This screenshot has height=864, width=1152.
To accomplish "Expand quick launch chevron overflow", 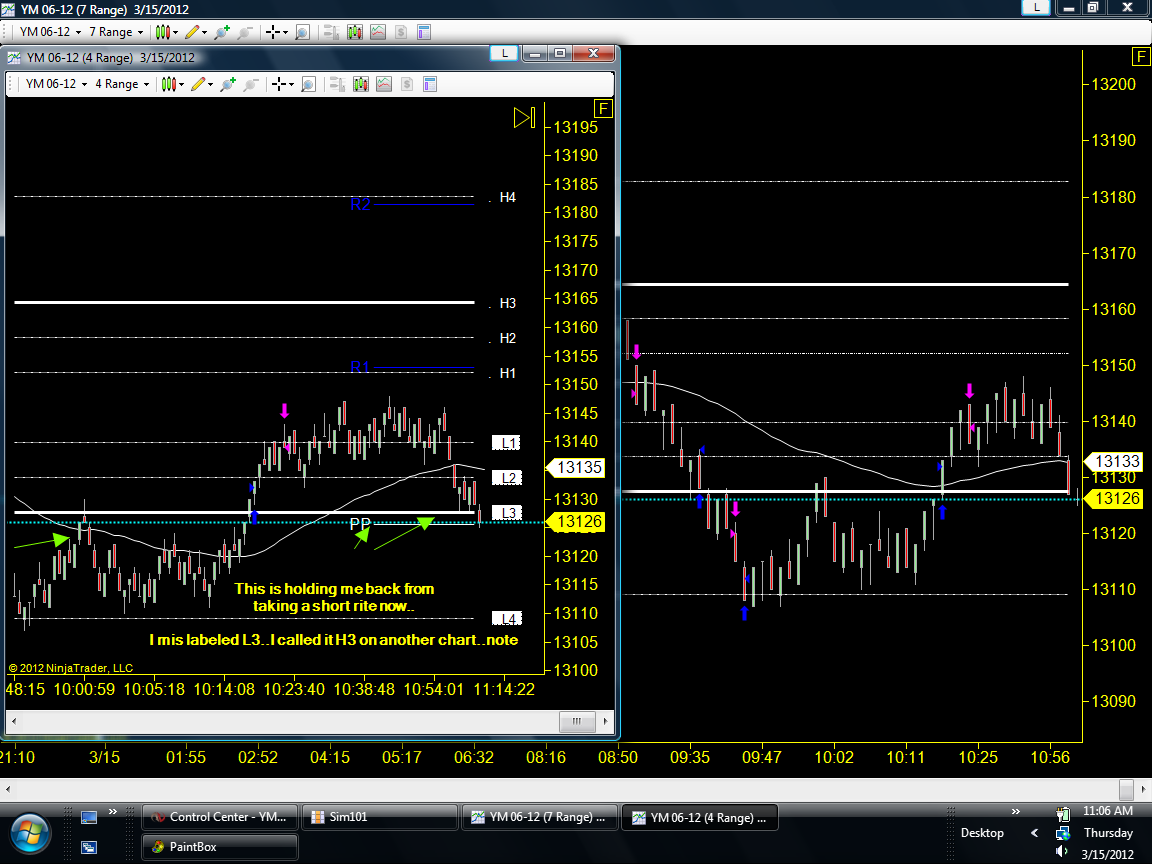I will pos(113,812).
